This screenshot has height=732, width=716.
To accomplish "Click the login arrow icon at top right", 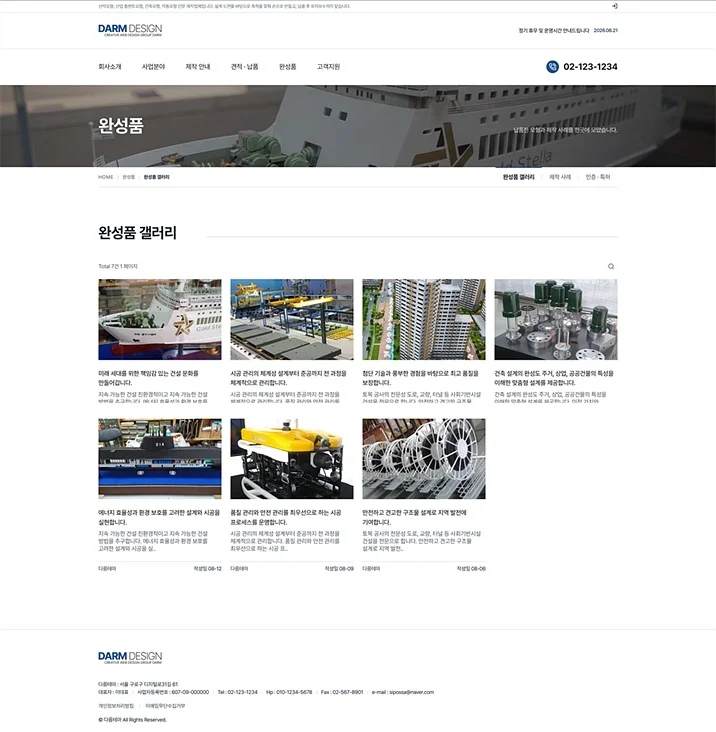I will point(615,6).
